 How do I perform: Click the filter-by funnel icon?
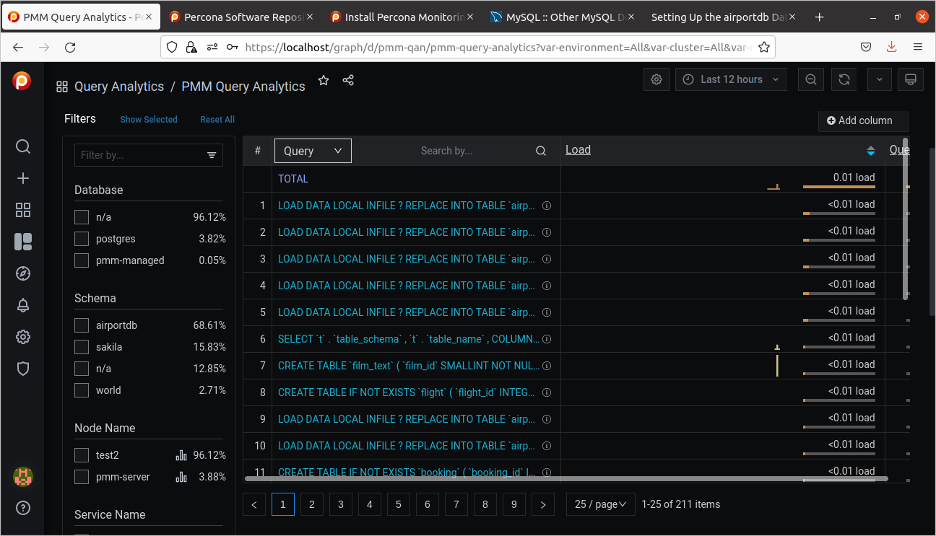tap(211, 155)
